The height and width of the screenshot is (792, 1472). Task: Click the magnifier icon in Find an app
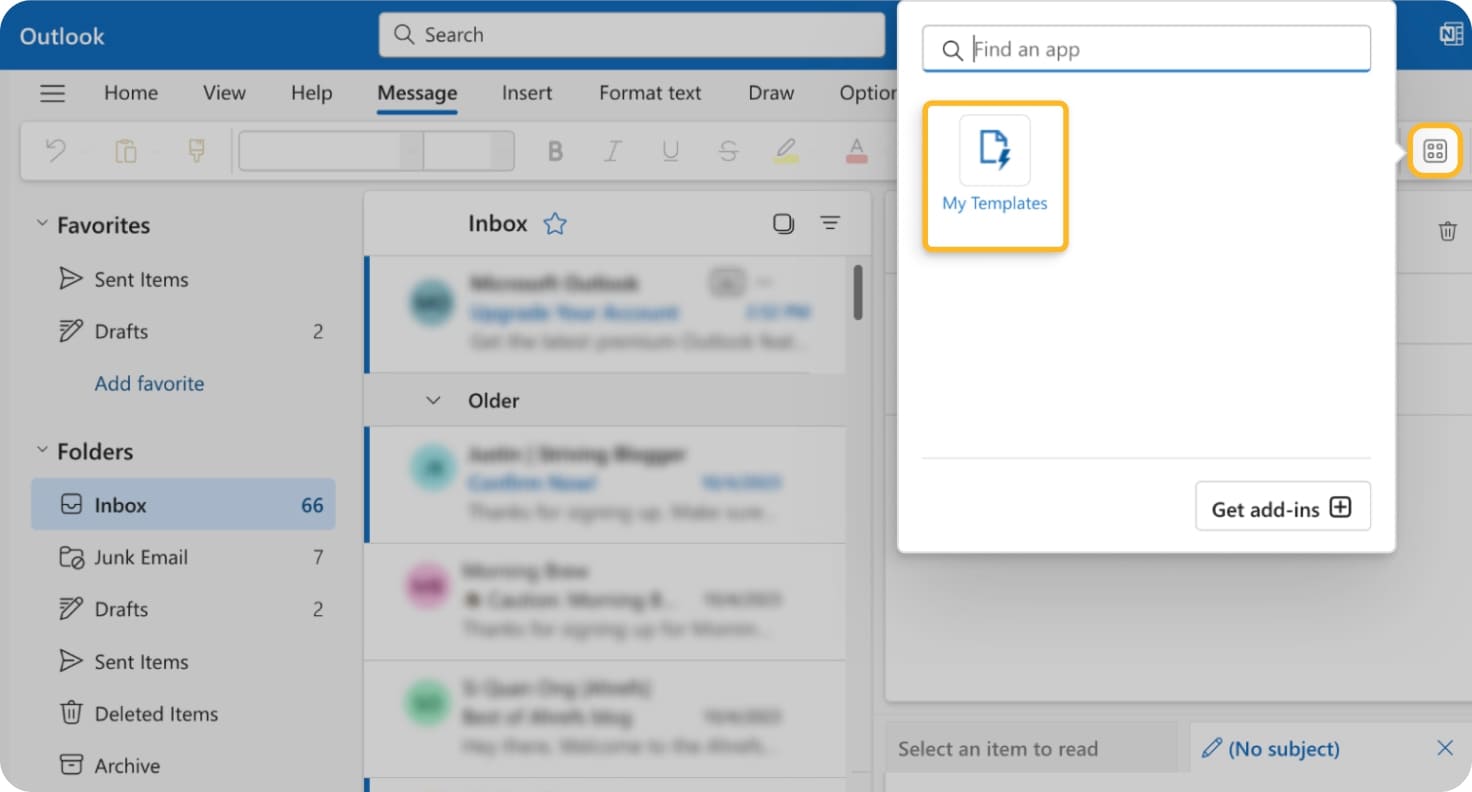pyautogui.click(x=953, y=50)
